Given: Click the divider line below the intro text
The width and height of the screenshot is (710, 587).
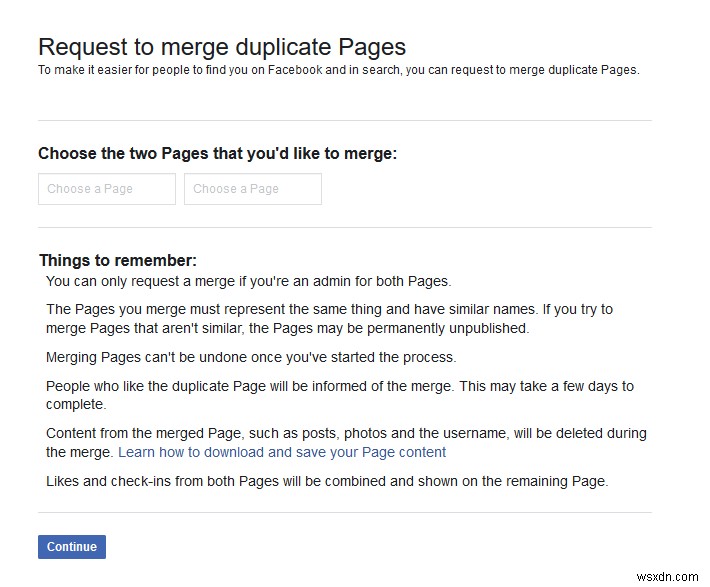Looking at the screenshot, I should [x=345, y=120].
